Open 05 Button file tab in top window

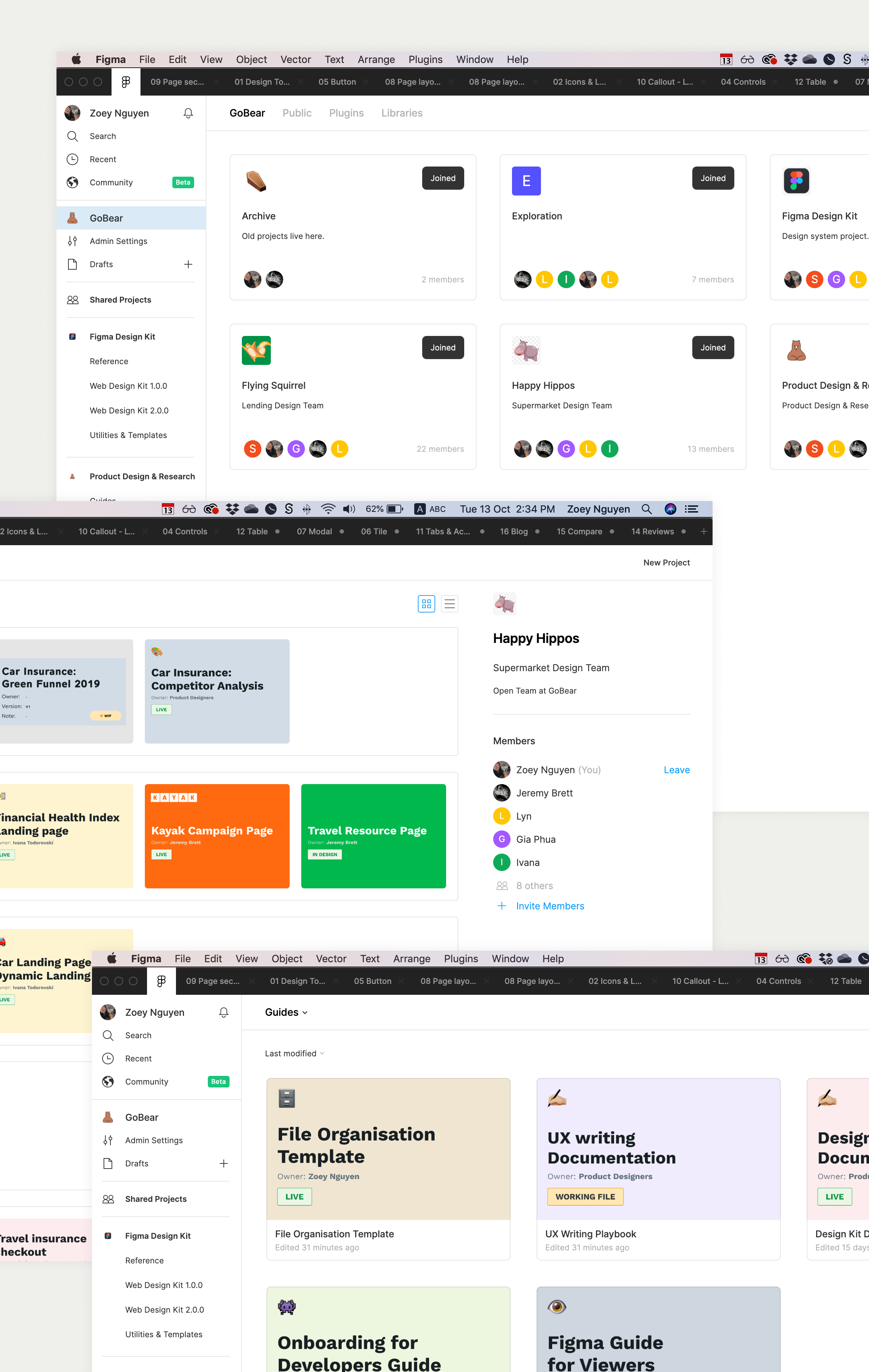[x=337, y=82]
